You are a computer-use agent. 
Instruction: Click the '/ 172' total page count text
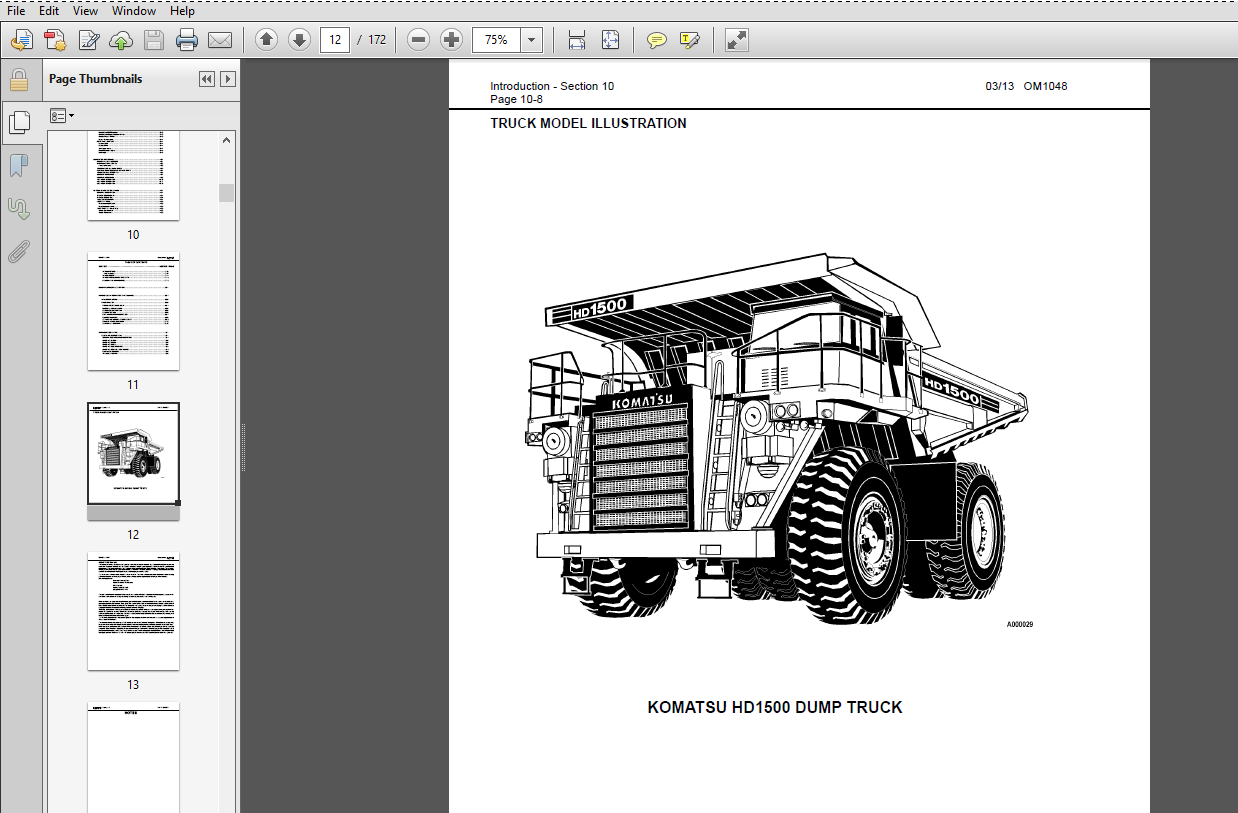point(371,40)
